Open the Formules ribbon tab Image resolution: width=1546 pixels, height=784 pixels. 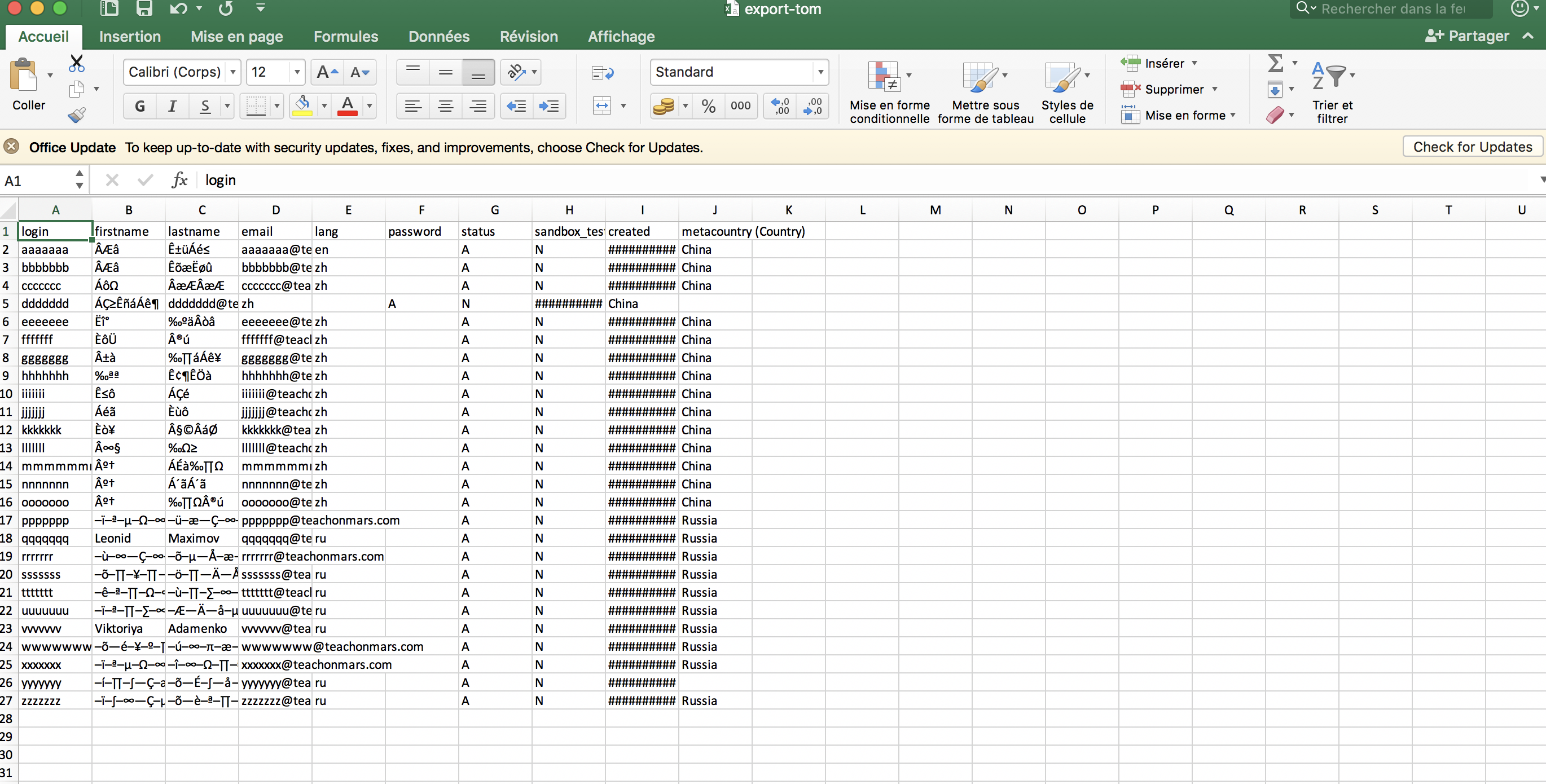click(345, 36)
